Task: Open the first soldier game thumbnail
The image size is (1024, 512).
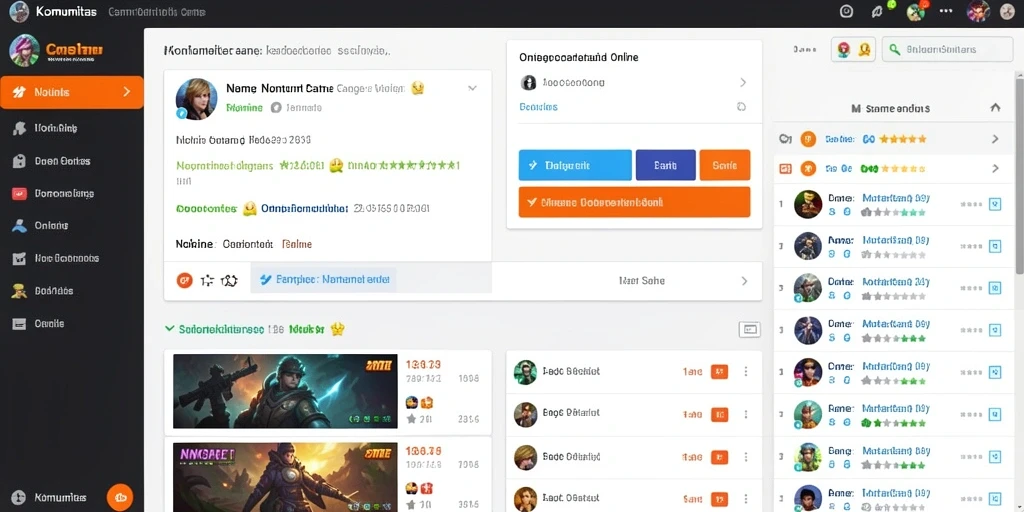Action: (x=285, y=391)
